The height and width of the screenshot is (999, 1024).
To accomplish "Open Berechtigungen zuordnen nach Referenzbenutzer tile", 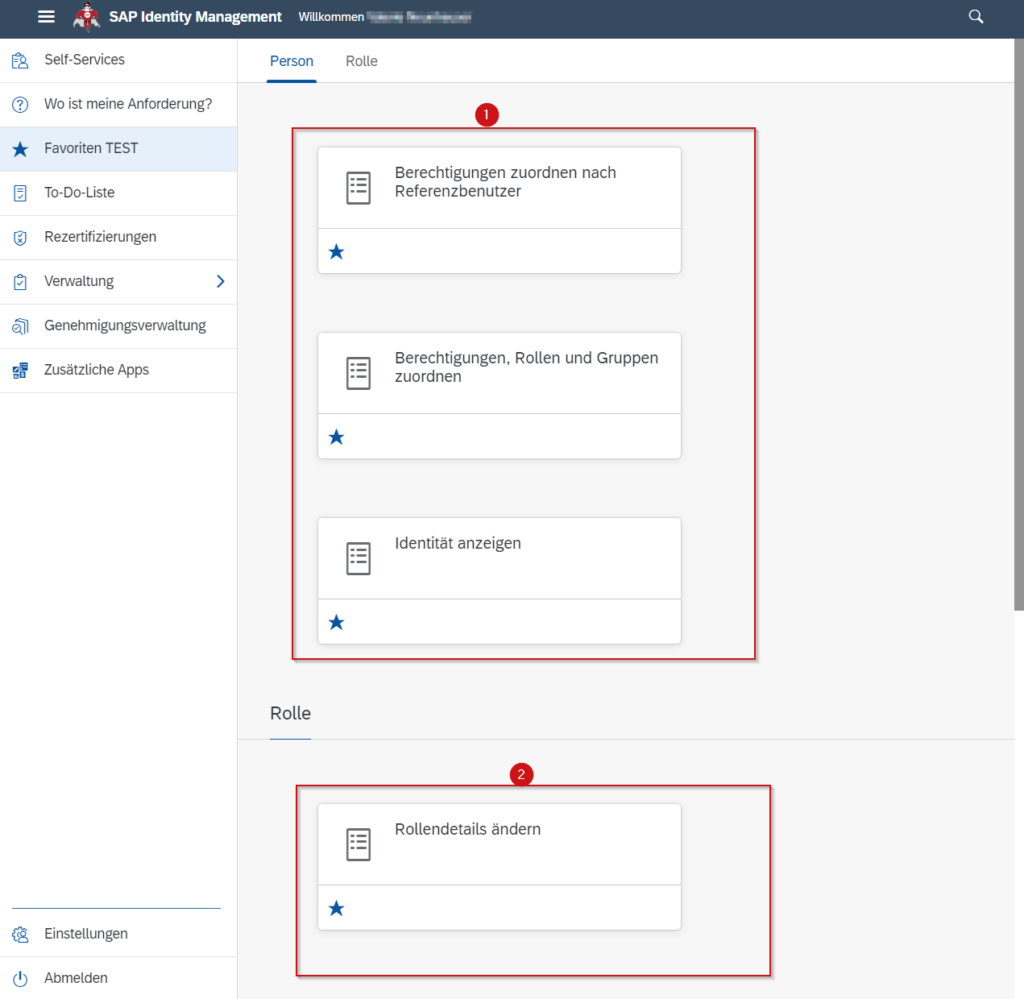I will tap(499, 210).
